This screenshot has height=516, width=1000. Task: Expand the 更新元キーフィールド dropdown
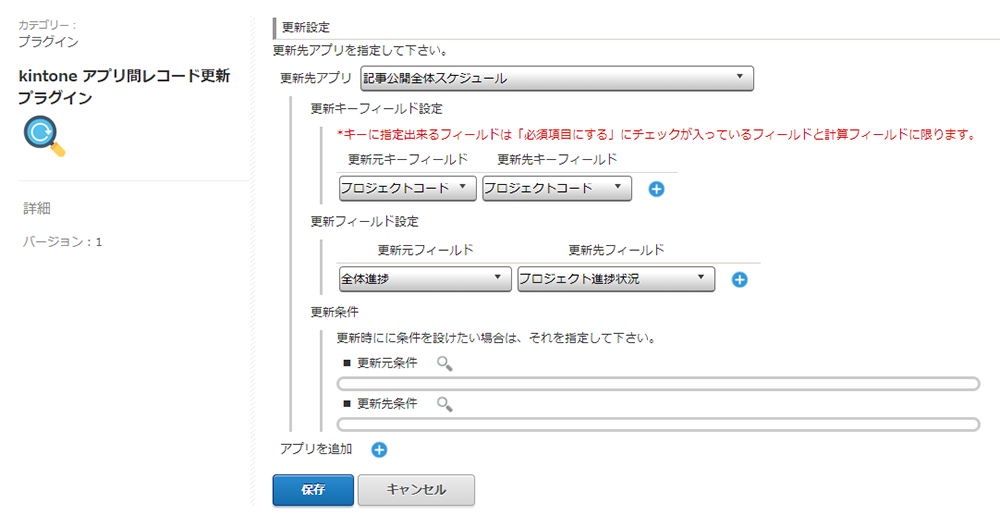tap(408, 188)
